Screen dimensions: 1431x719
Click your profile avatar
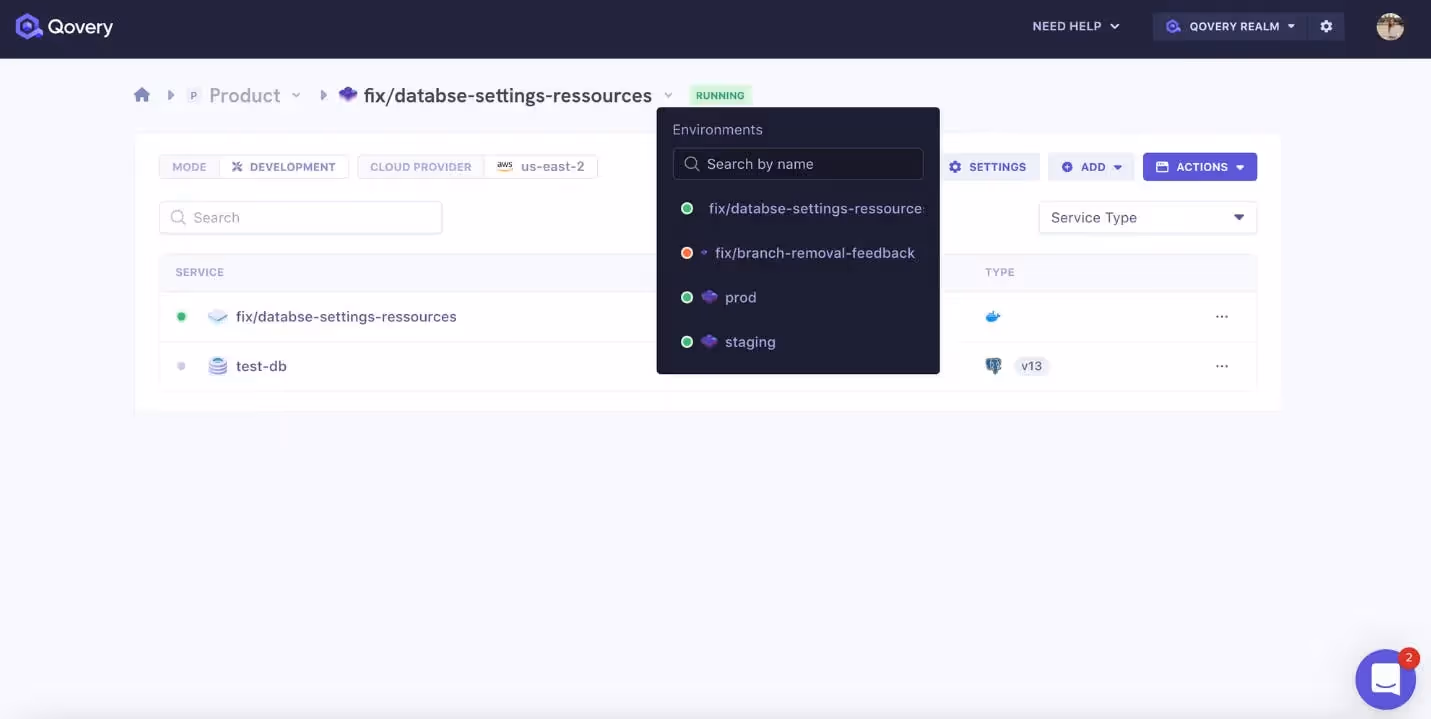pyautogui.click(x=1390, y=26)
